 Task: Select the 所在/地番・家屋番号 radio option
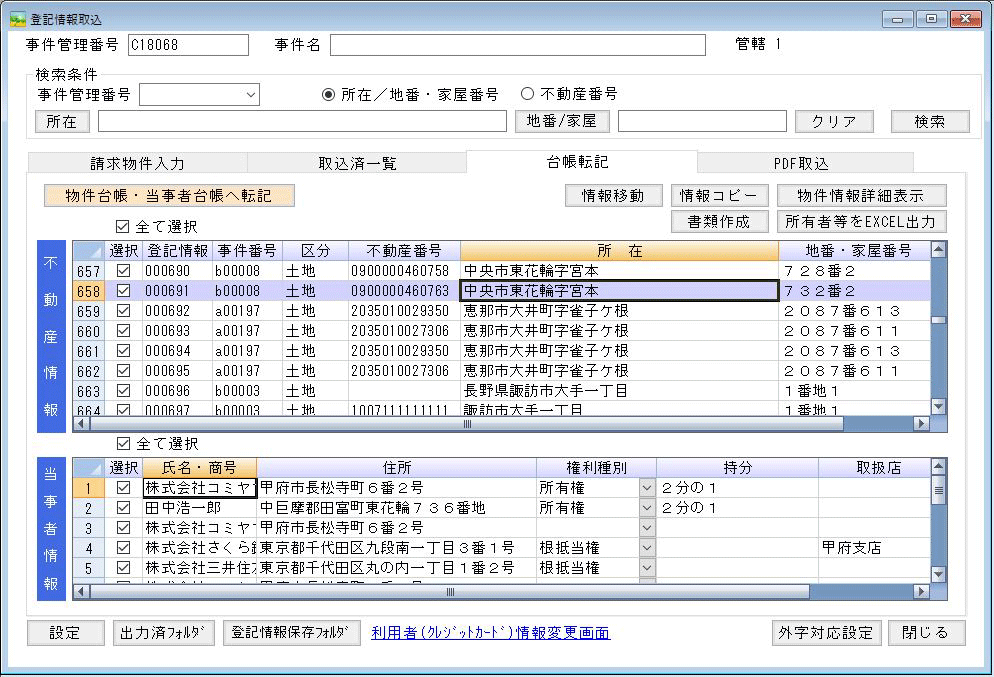tap(328, 94)
